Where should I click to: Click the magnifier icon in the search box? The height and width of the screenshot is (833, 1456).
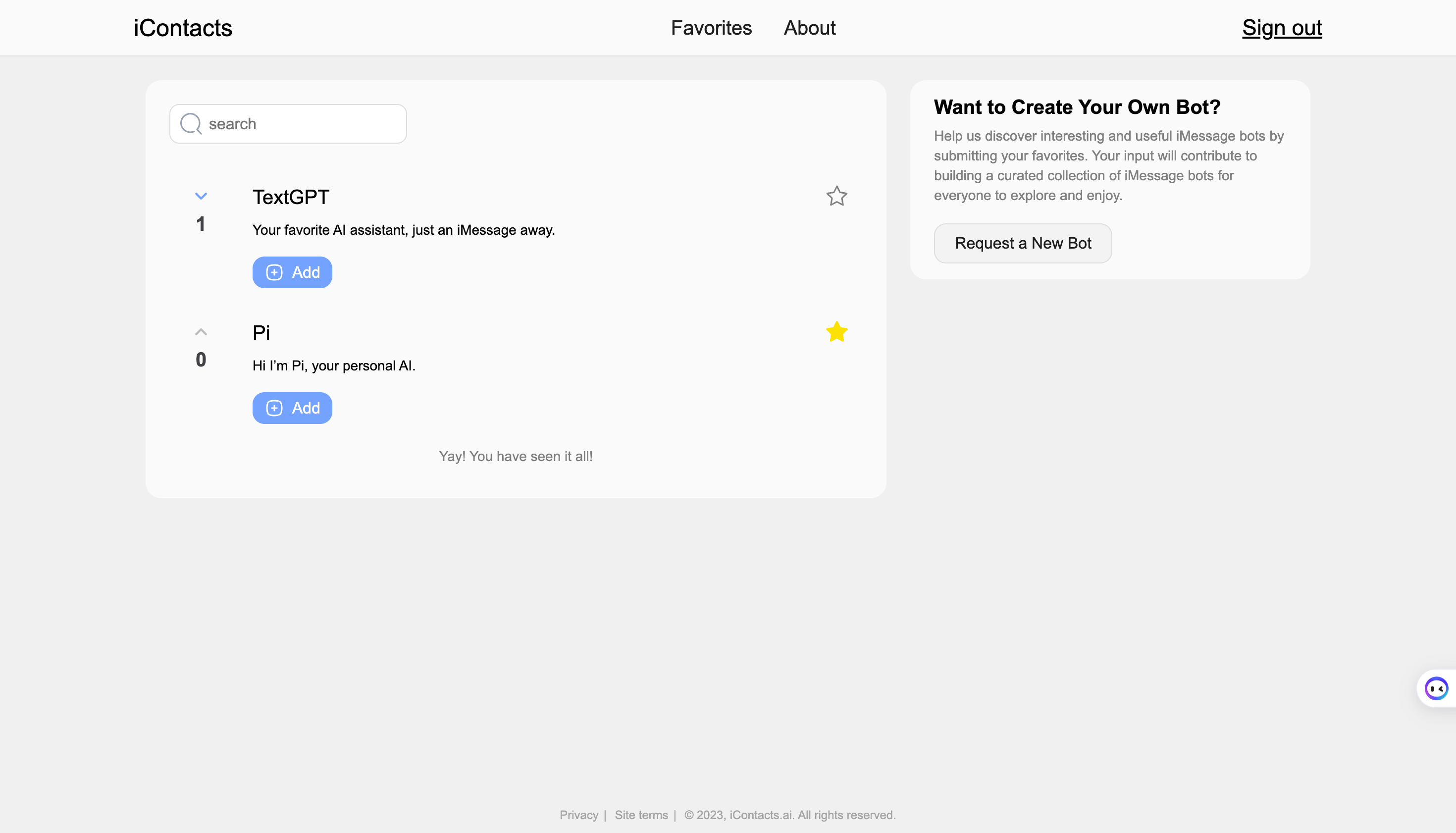pos(191,124)
